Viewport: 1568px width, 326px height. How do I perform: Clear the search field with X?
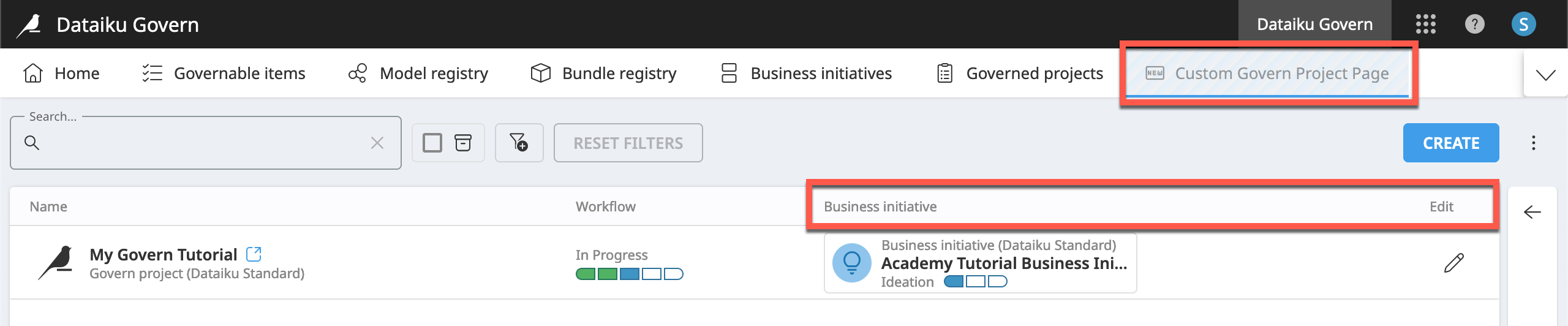coord(377,143)
